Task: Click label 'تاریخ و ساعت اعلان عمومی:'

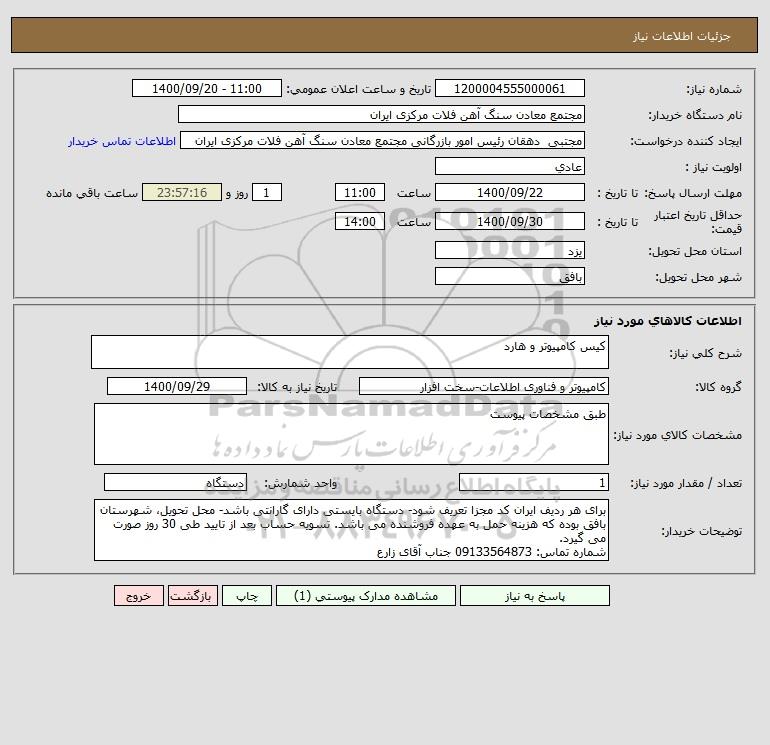Action: 359,89
